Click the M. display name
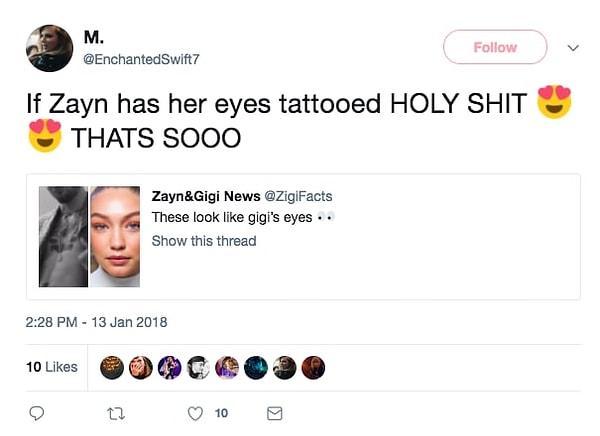 (x=93, y=38)
